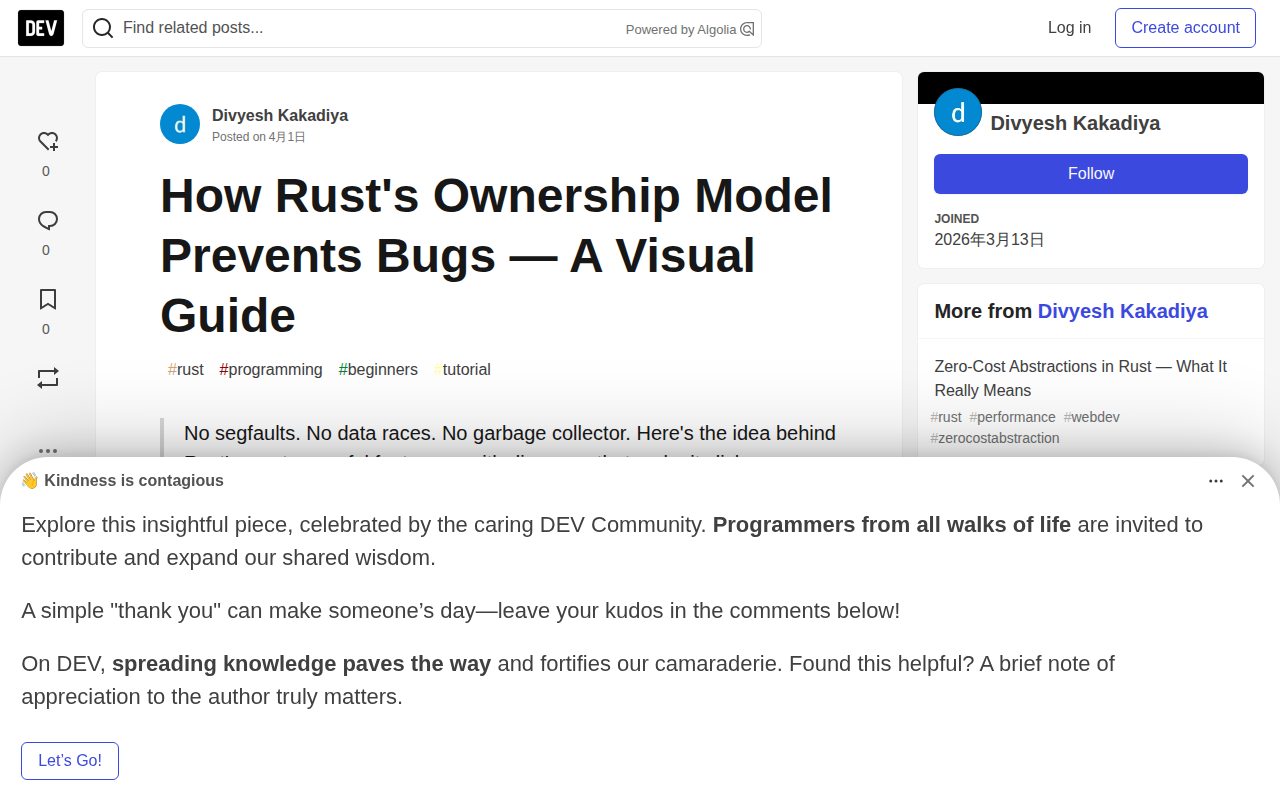Image resolution: width=1280 pixels, height=800 pixels.
Task: Open author avatar next to post date
Action: 180,124
